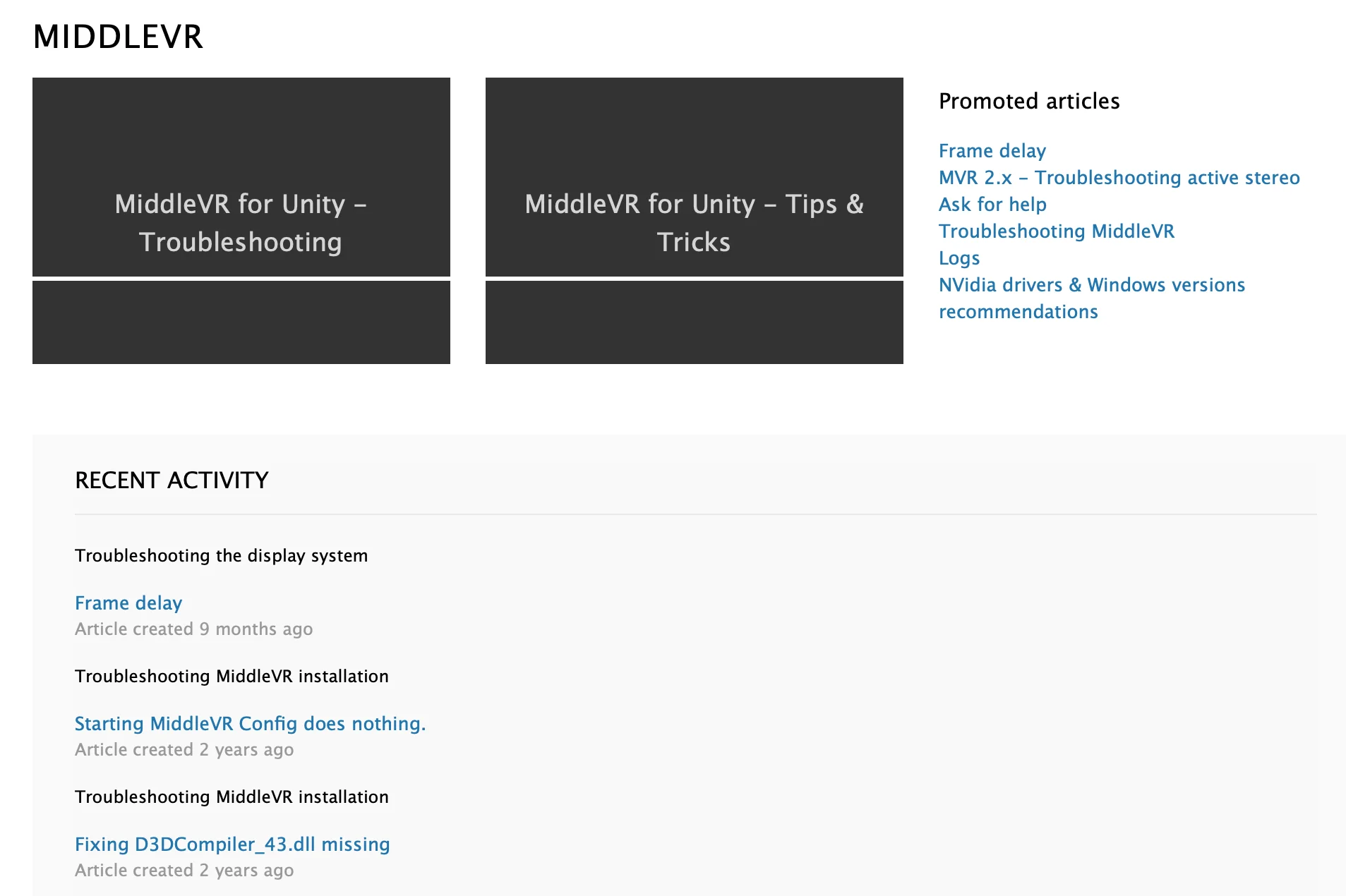This screenshot has height=896, width=1346.
Task: Click the MIDDLEVR page heading
Action: (118, 37)
